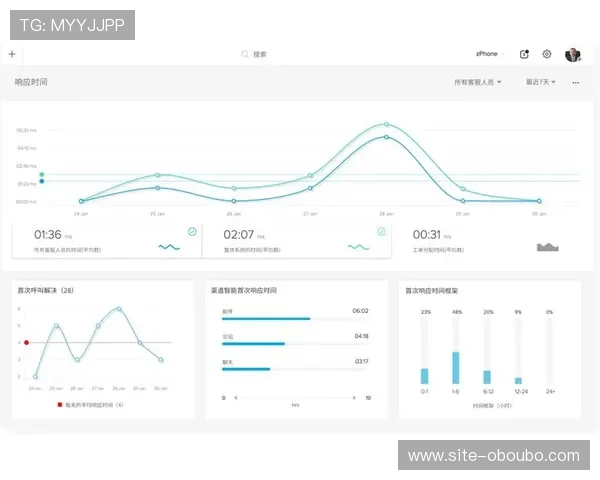Click the area chart icon beside 00:31

(547, 246)
